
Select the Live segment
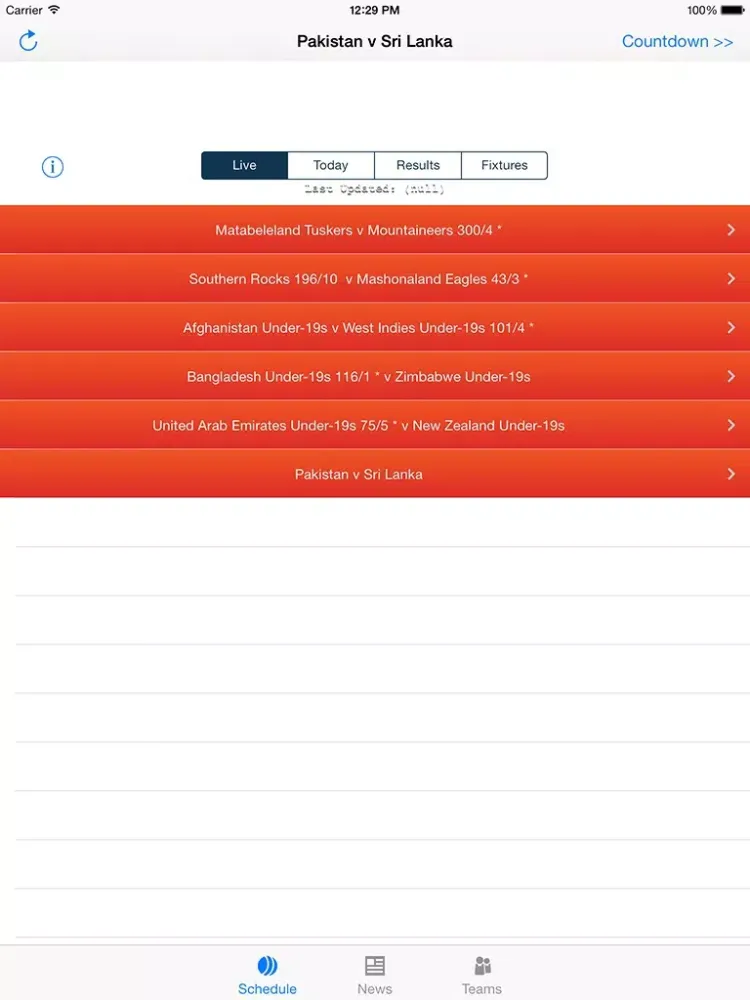point(245,166)
